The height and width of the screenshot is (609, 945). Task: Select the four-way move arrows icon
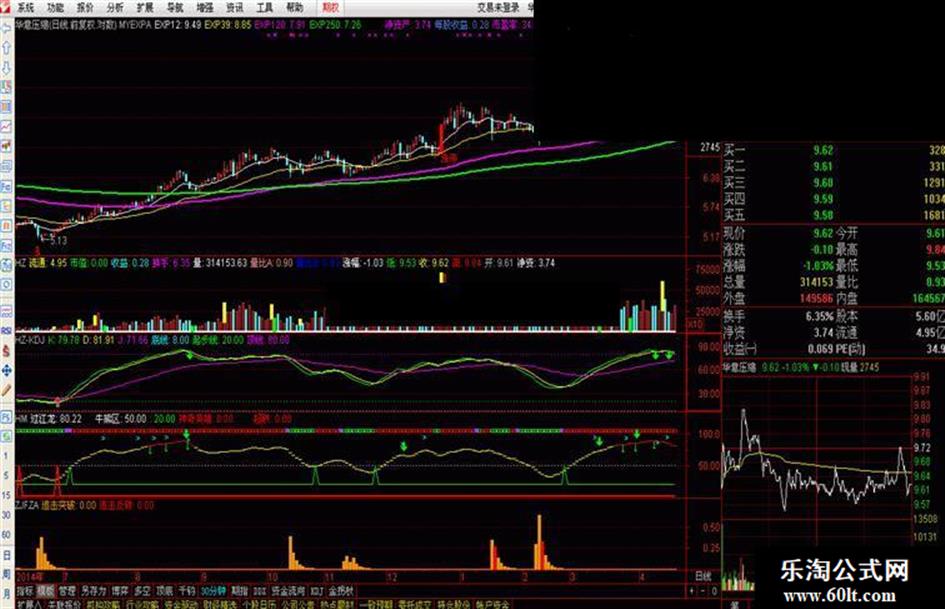click(7, 370)
